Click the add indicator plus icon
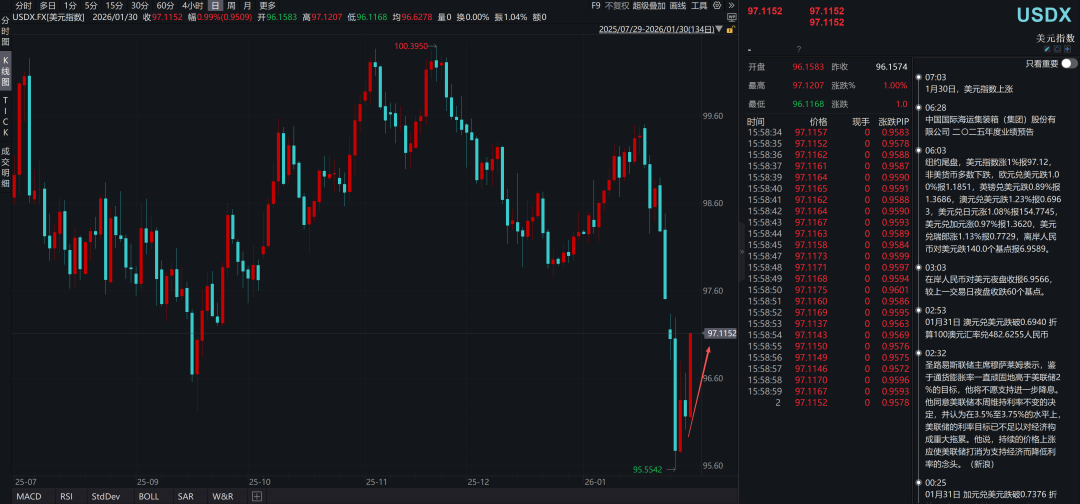1080x504 pixels. 257,496
